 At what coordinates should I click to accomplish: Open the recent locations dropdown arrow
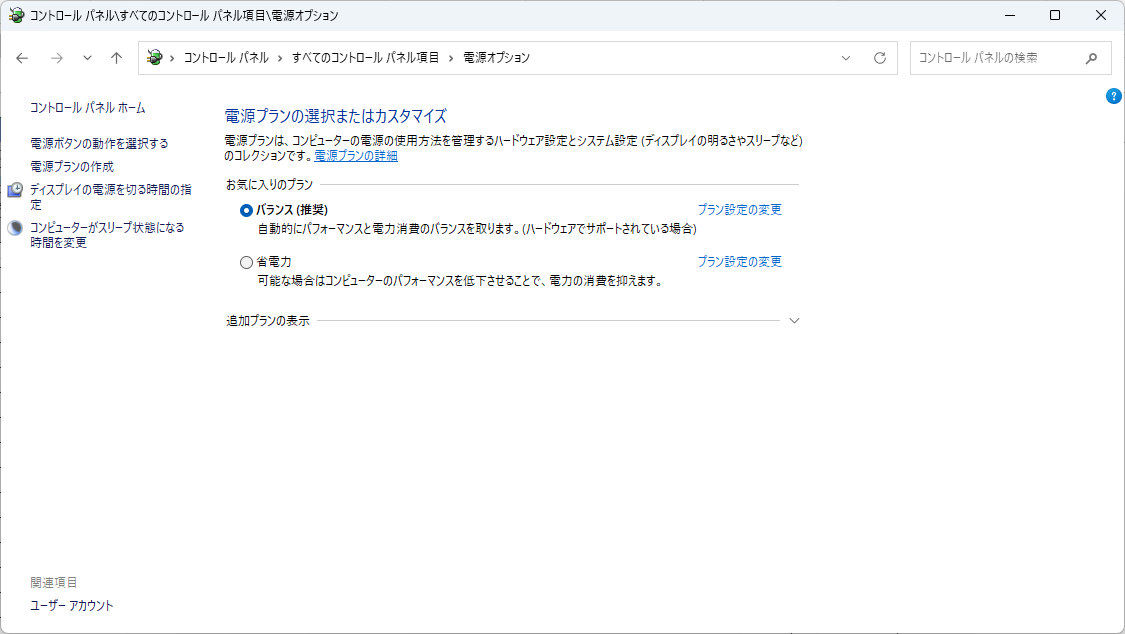pos(87,58)
